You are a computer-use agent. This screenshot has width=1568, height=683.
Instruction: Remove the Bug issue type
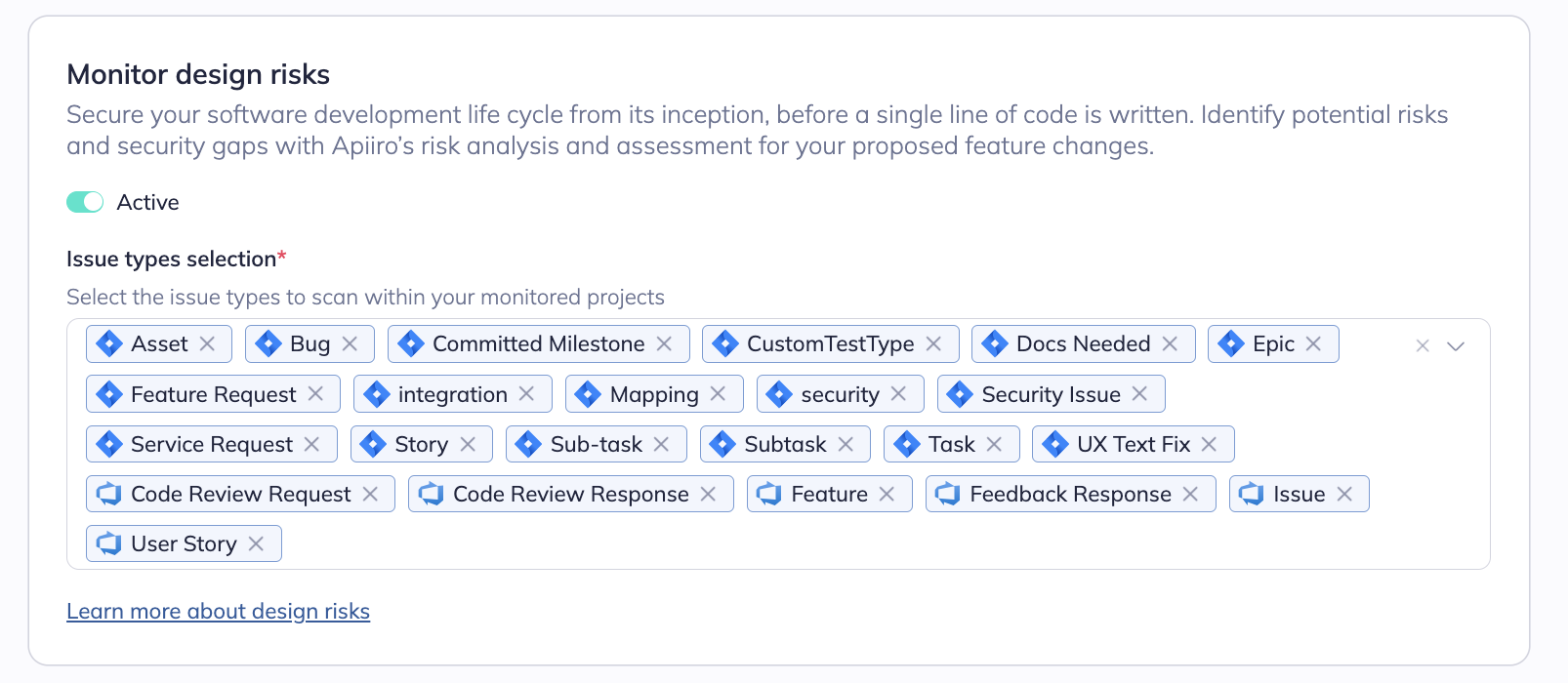tap(350, 343)
